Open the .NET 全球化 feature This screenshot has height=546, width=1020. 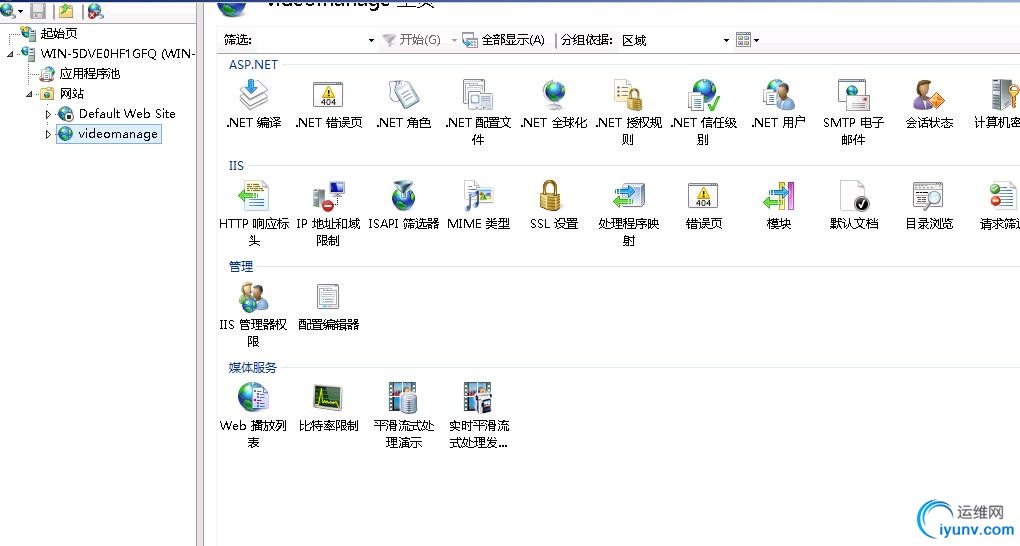coord(554,104)
